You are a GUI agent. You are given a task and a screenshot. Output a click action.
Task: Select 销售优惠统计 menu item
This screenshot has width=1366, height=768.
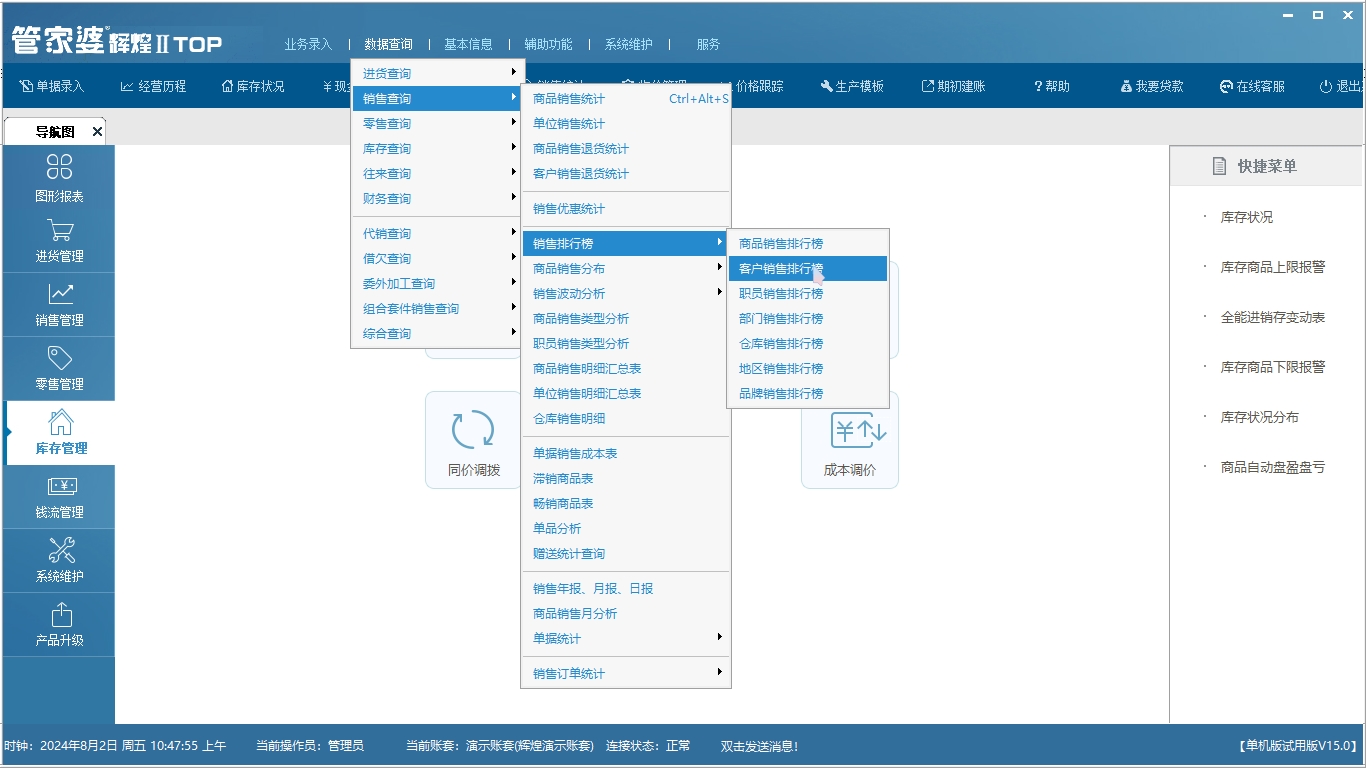coord(626,209)
